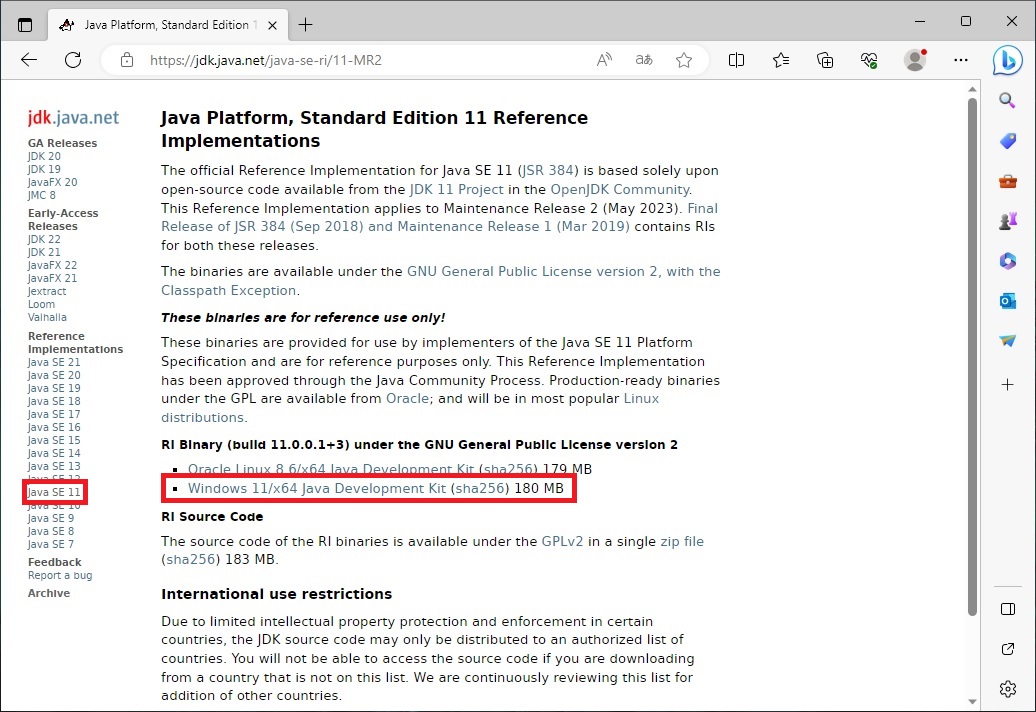The width and height of the screenshot is (1036, 712).
Task: Open JDK 19 link
Action: coord(44,169)
